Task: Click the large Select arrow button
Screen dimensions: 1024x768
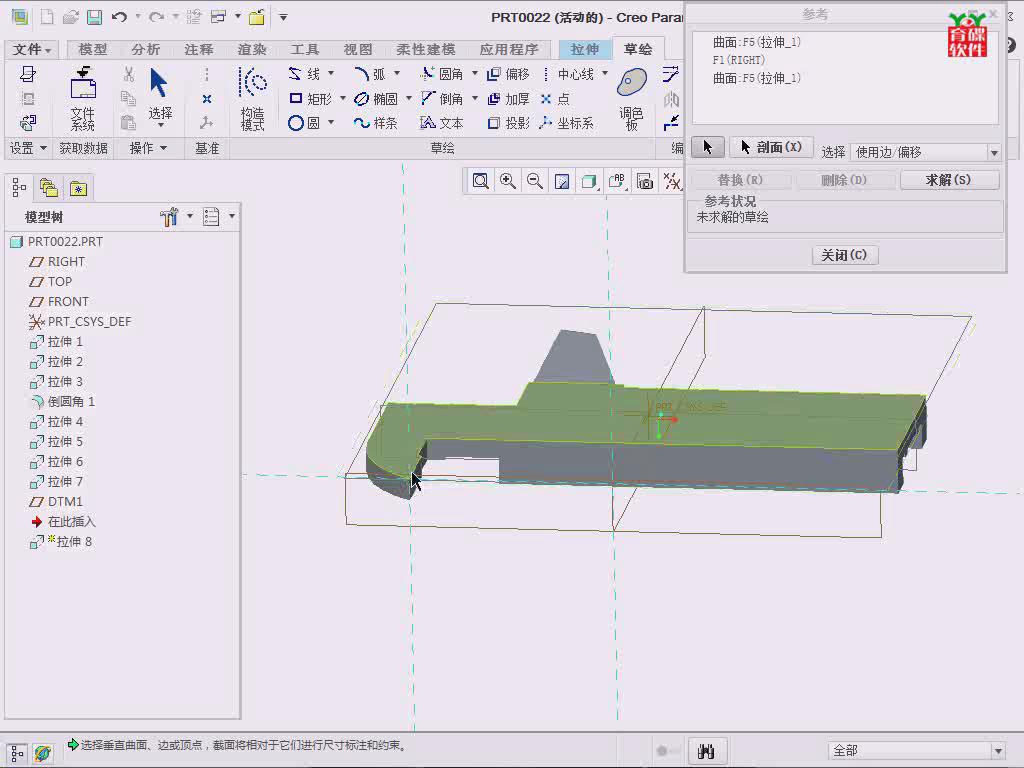Action: tap(159, 98)
